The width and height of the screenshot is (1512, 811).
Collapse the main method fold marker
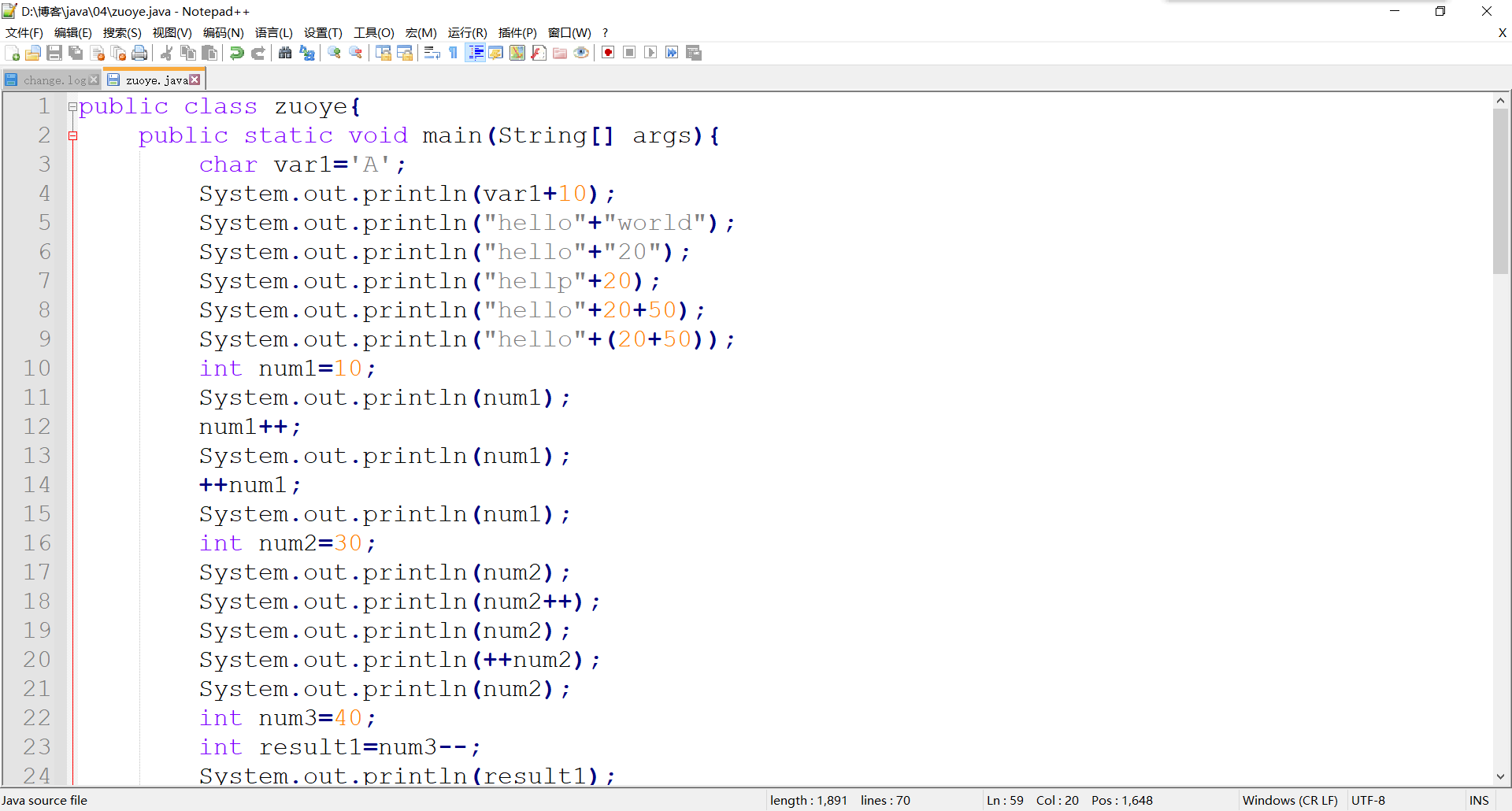tap(72, 136)
